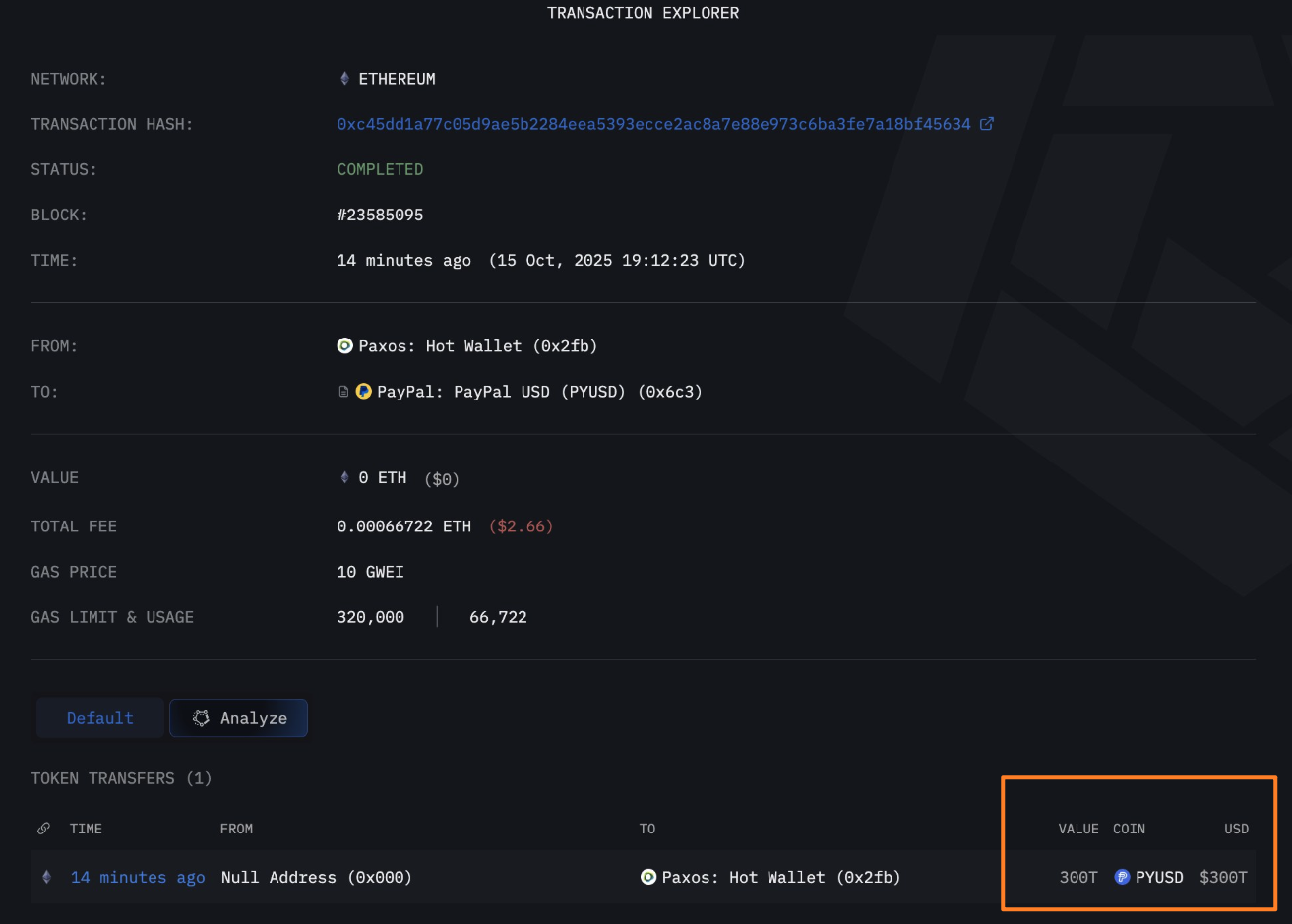1292x924 pixels.
Task: Click the contract document icon before PayPal
Action: (343, 392)
